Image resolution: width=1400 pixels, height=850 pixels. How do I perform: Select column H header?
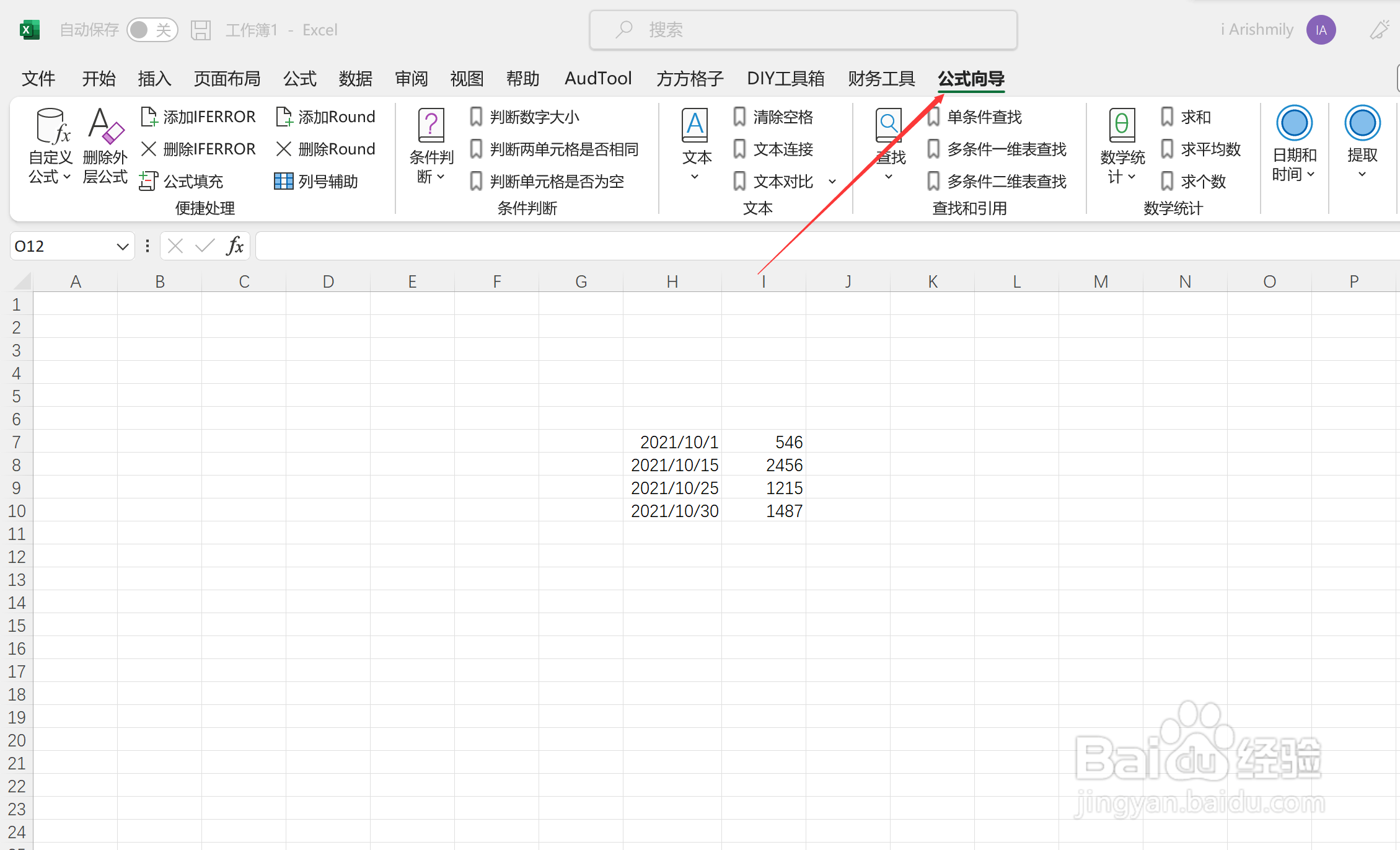[672, 281]
